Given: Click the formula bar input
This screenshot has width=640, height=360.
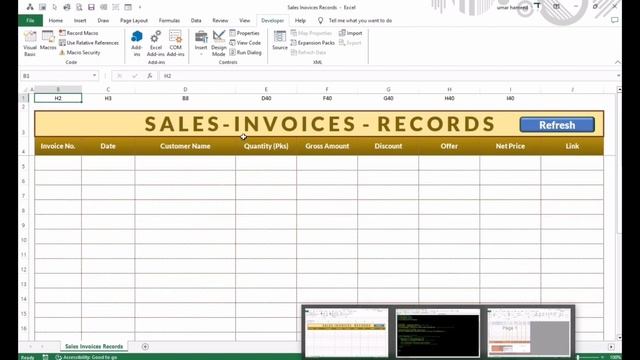Looking at the screenshot, I should (x=388, y=76).
